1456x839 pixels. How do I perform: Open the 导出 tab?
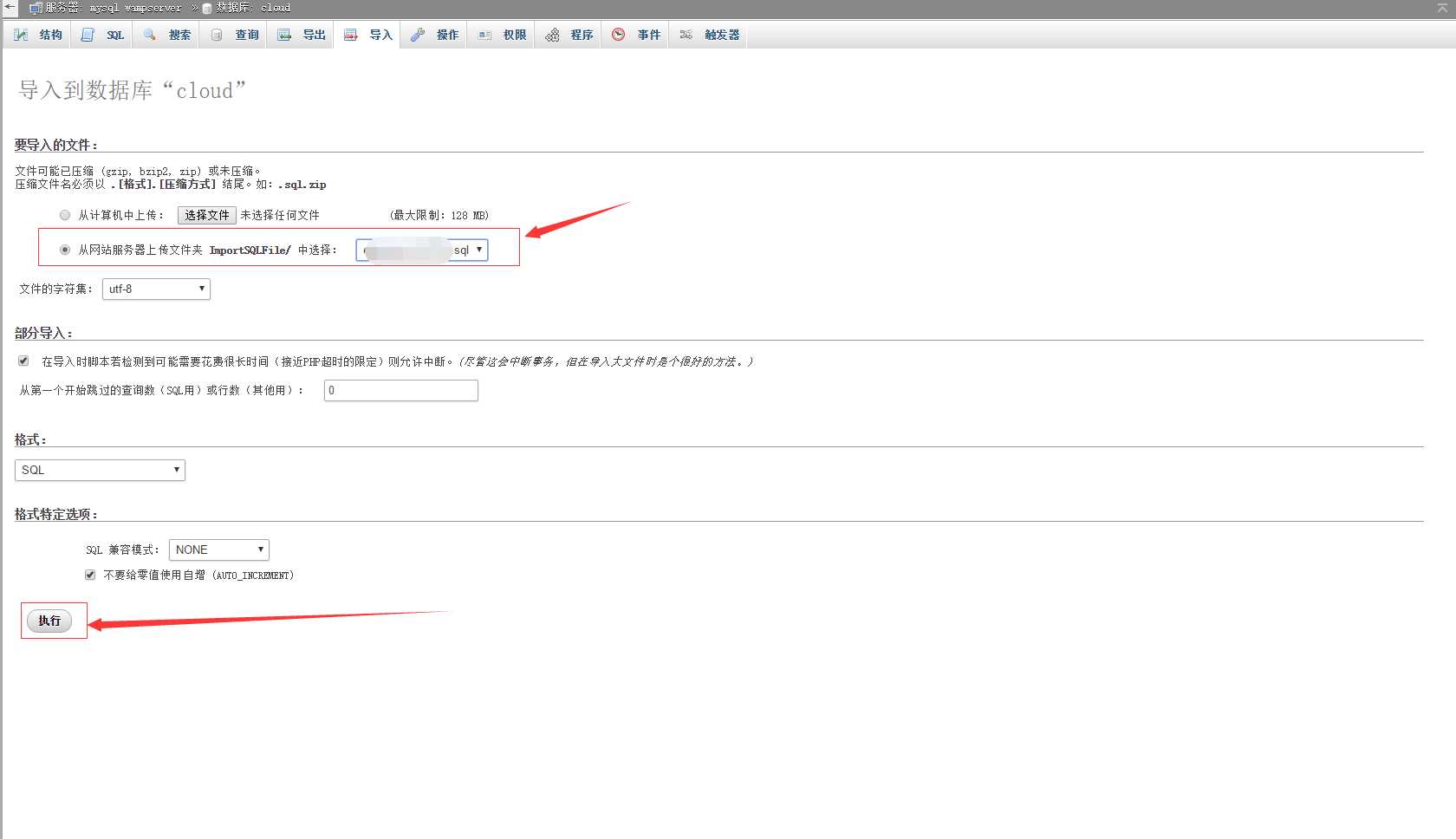pyautogui.click(x=302, y=35)
